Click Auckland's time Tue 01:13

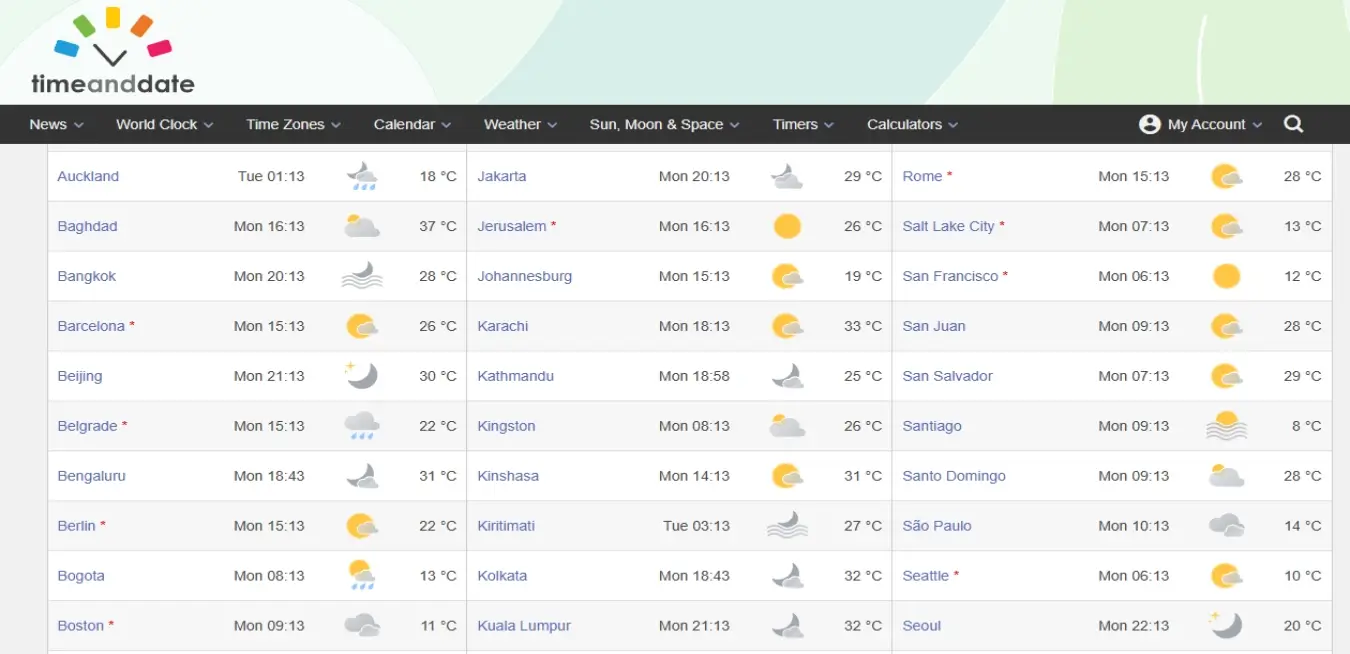pyautogui.click(x=271, y=176)
